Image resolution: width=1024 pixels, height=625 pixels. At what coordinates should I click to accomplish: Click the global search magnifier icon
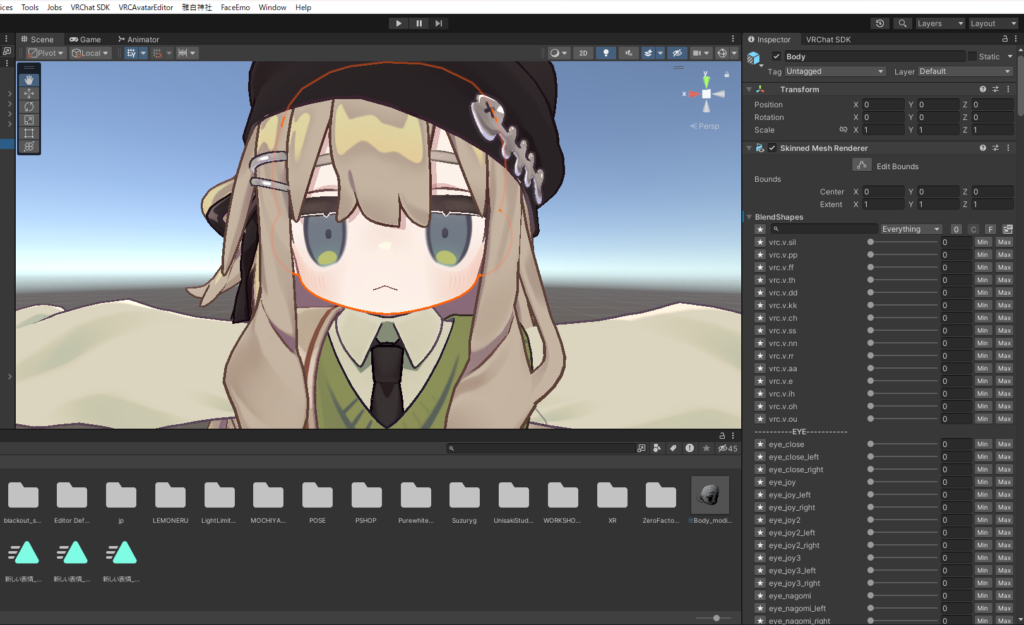pyautogui.click(x=902, y=23)
